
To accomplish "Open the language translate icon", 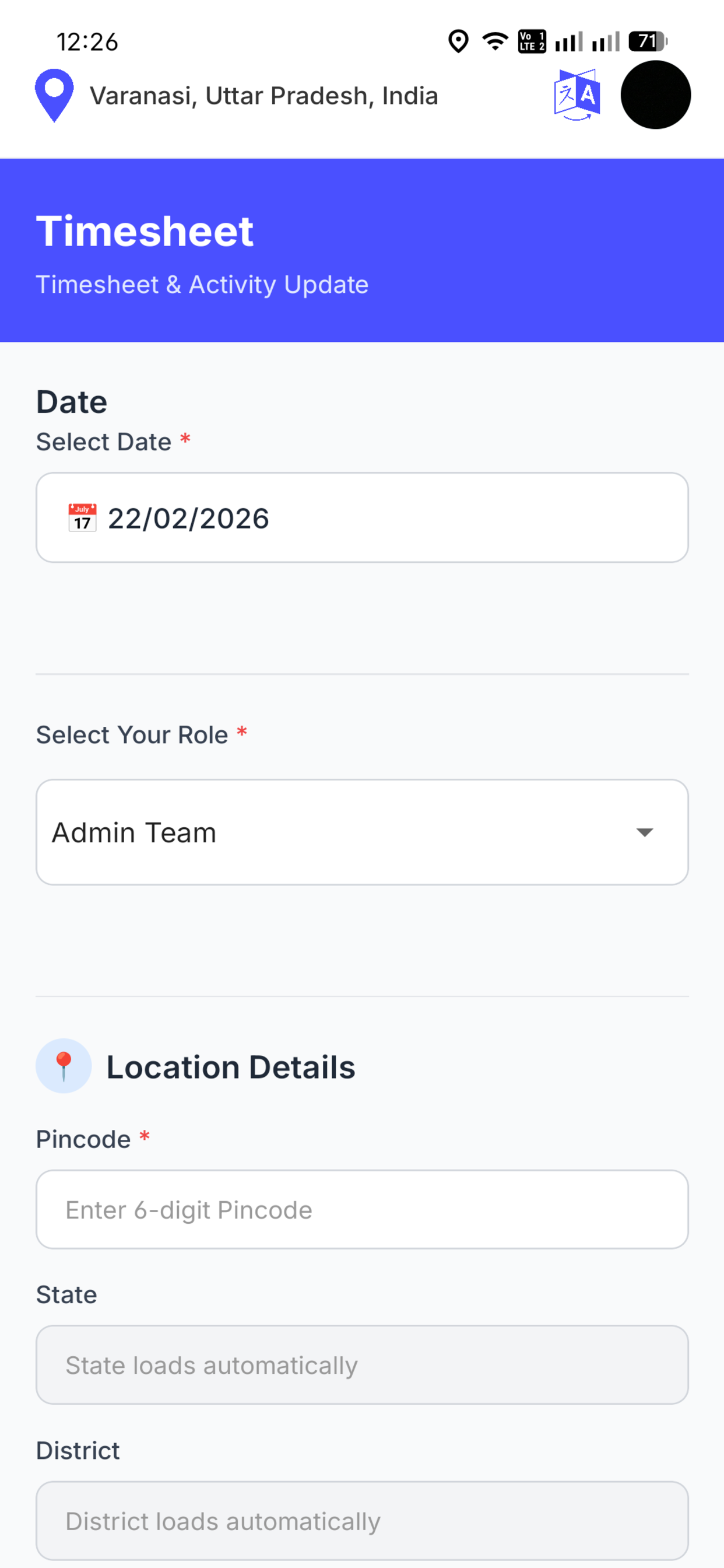I will 577,95.
